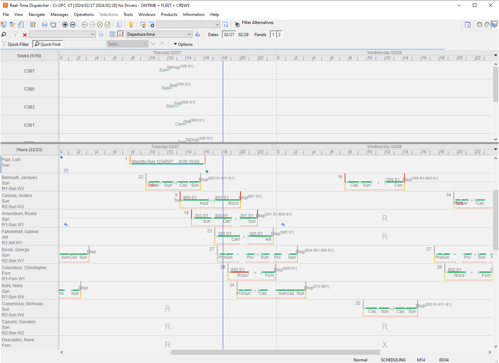This screenshot has width=499, height=363.
Task: Click the magnifier search icon in second toolbar
Action: 4,34
